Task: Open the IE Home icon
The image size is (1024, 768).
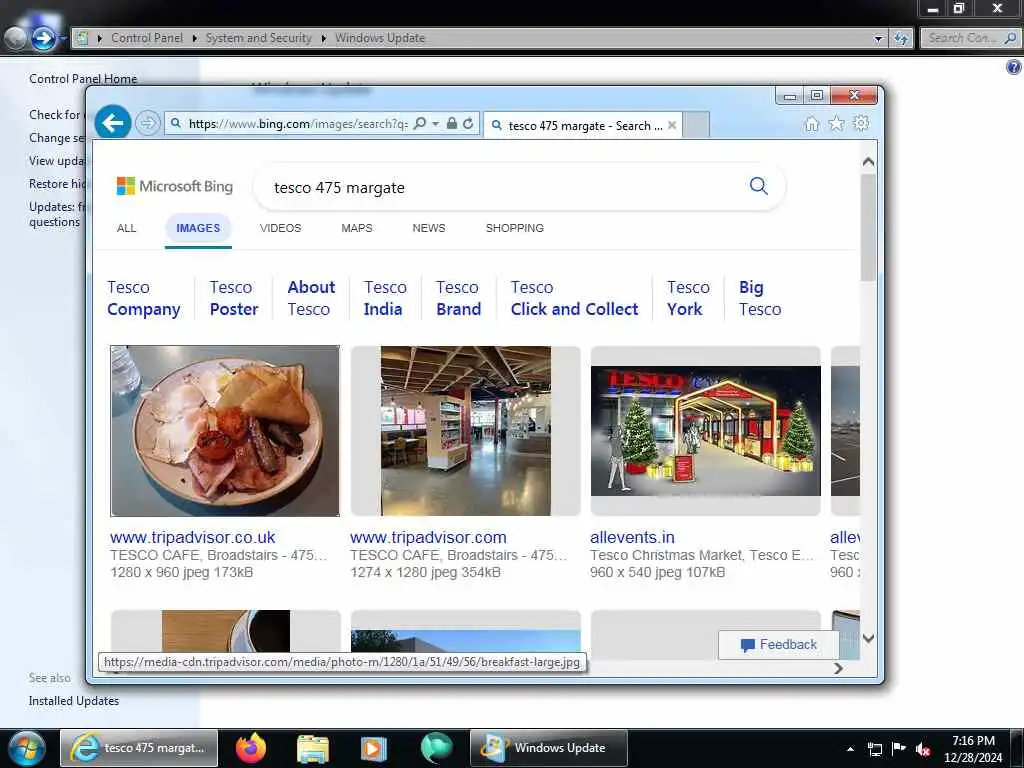Action: coord(811,123)
